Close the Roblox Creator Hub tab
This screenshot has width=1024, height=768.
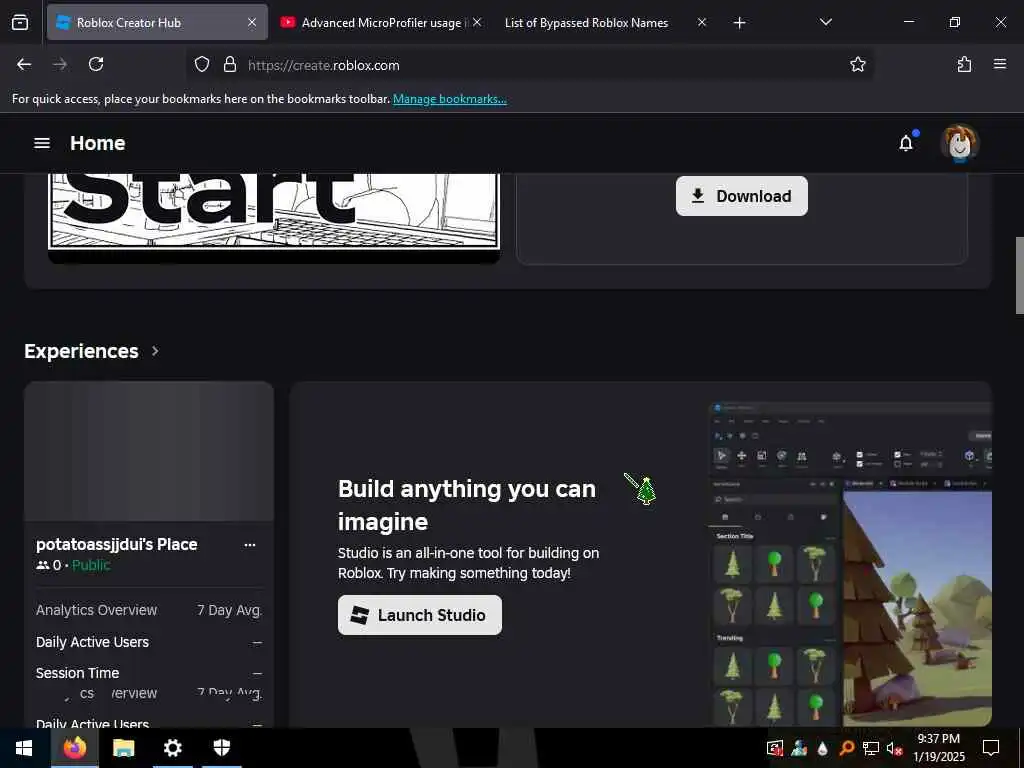point(252,22)
